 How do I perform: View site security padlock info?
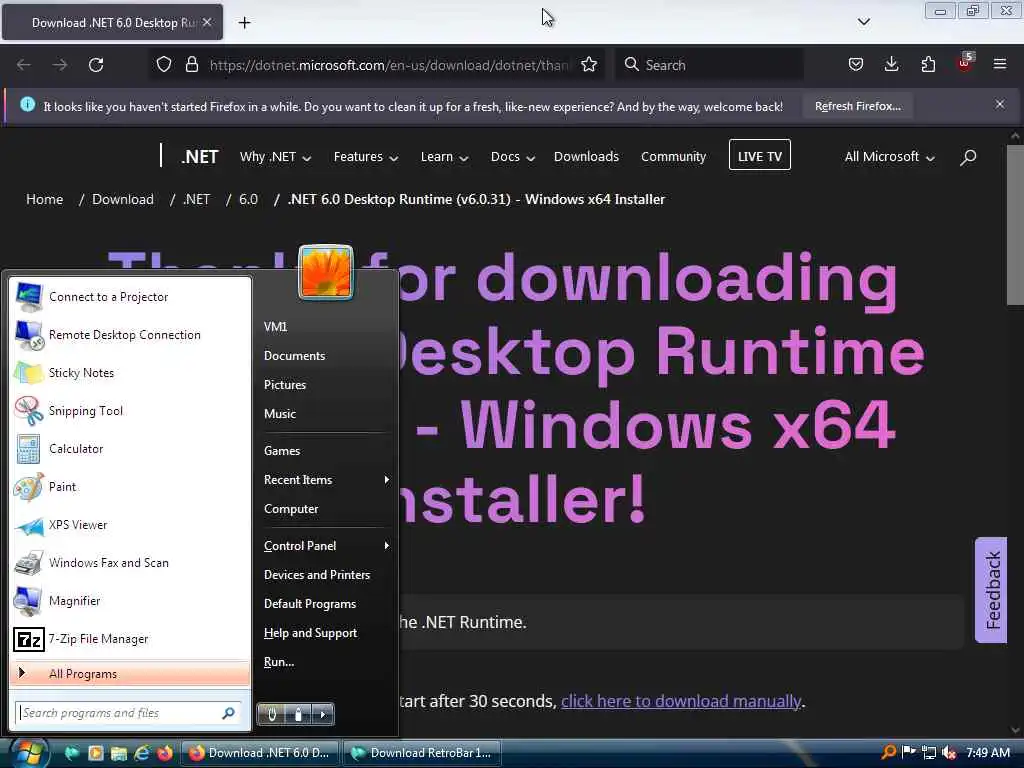point(191,65)
